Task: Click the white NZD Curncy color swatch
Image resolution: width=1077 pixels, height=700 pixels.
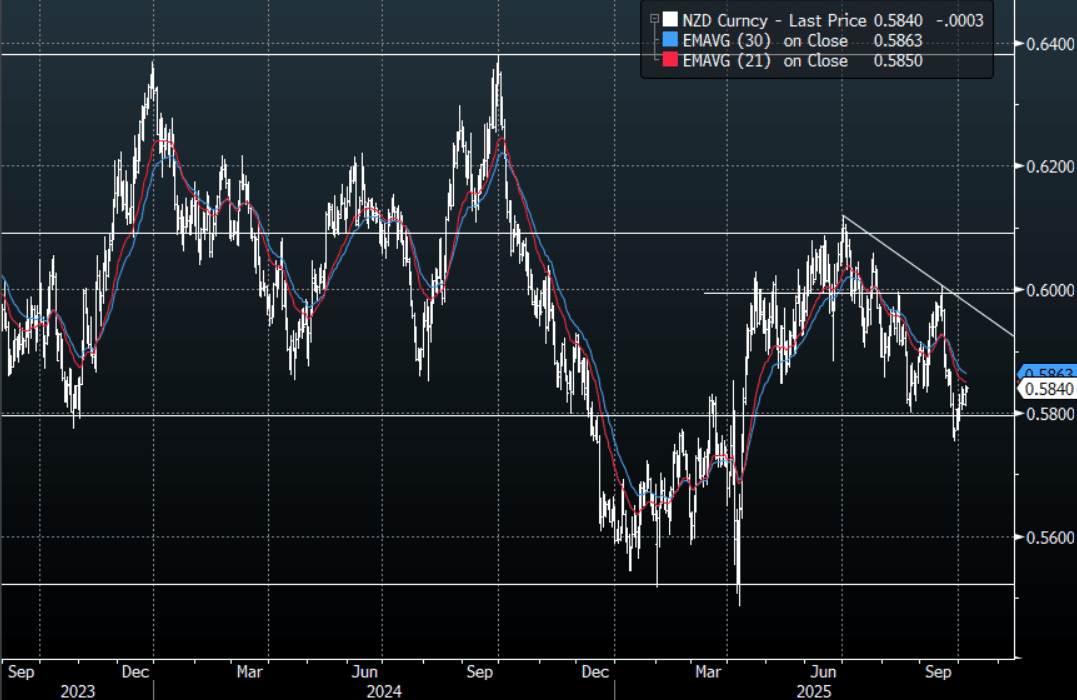Action: [x=669, y=19]
